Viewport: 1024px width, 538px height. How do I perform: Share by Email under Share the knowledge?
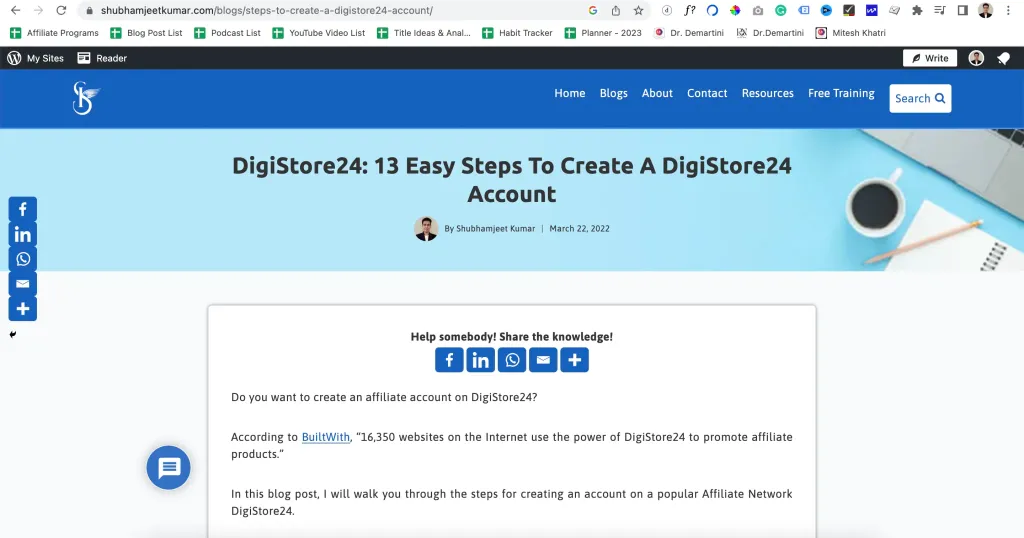click(x=543, y=360)
